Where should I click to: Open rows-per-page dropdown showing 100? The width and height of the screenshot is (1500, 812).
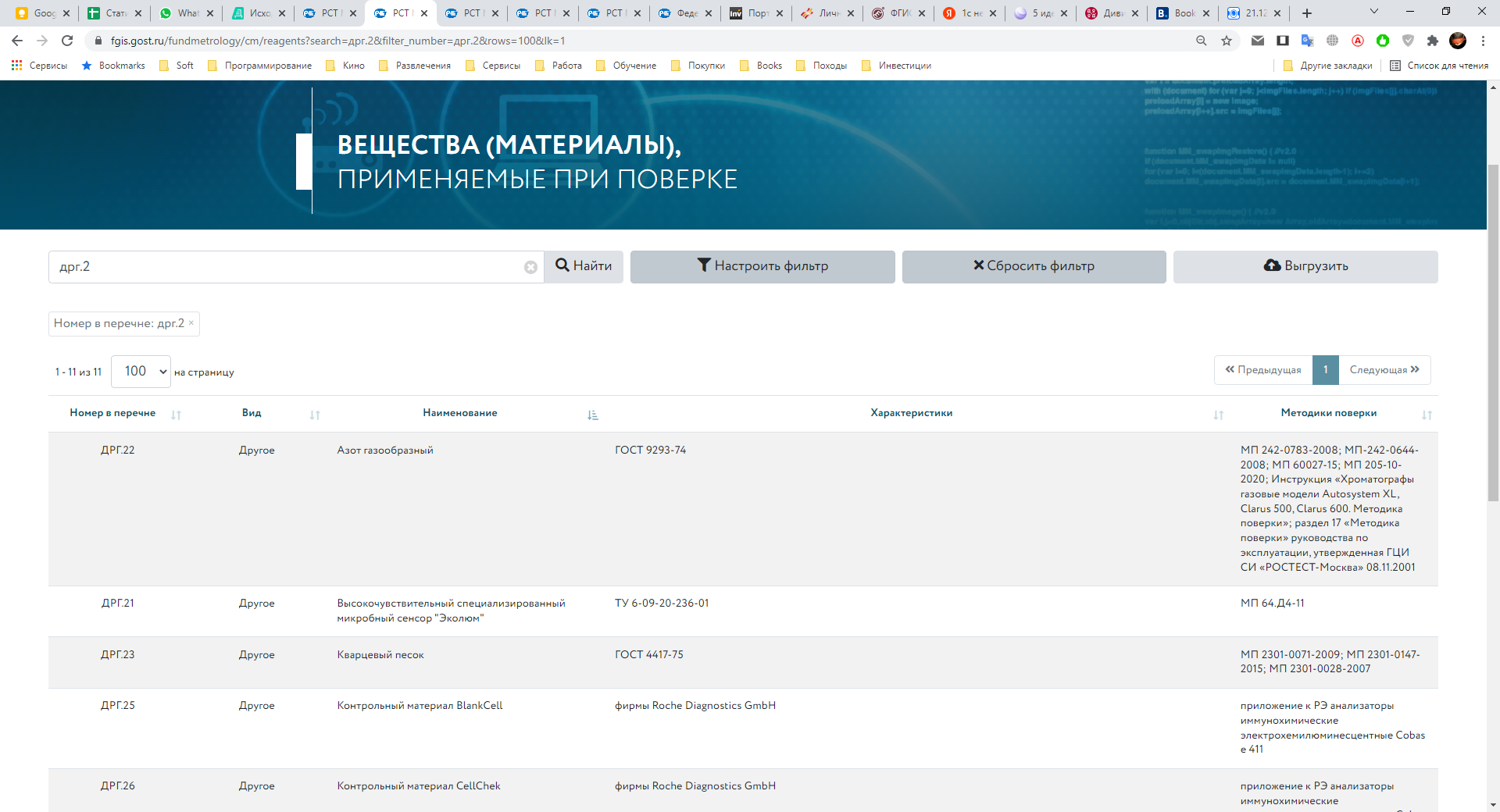click(141, 372)
